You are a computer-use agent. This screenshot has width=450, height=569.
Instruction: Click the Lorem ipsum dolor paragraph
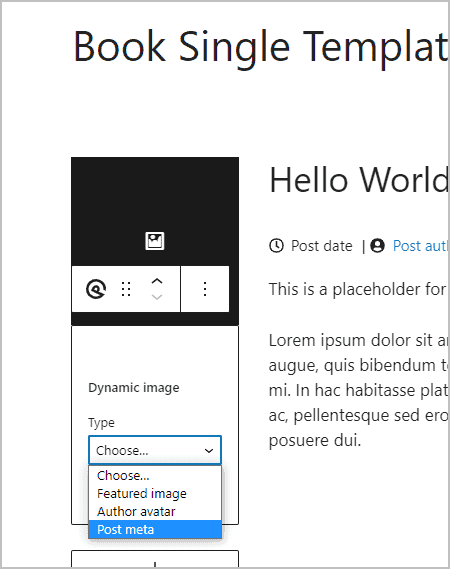coord(359,390)
